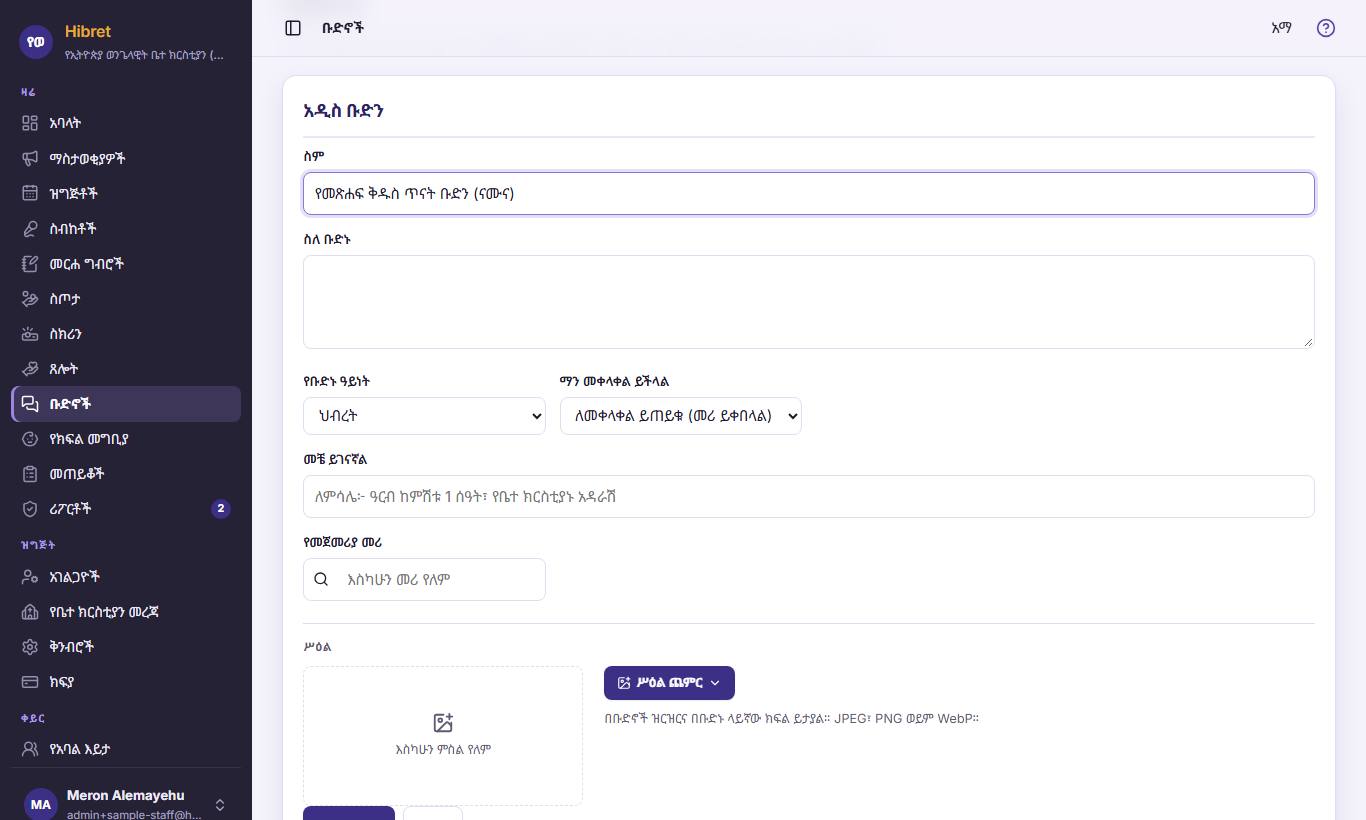The image size is (1366, 820).
Task: Open the የቡድኑ ዓይነት dropdown showing ህብረት
Action: pyautogui.click(x=424, y=416)
